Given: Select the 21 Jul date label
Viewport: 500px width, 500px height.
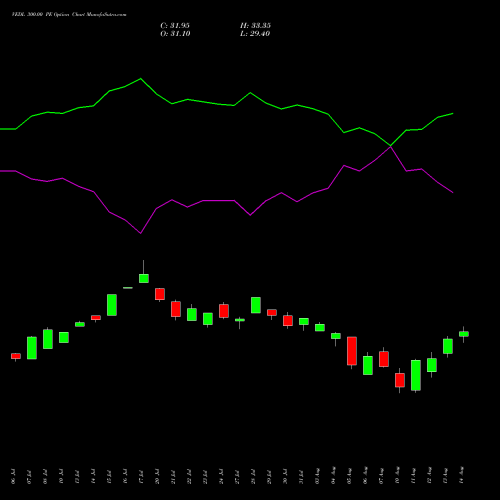Looking at the screenshot, I should coord(173,476).
